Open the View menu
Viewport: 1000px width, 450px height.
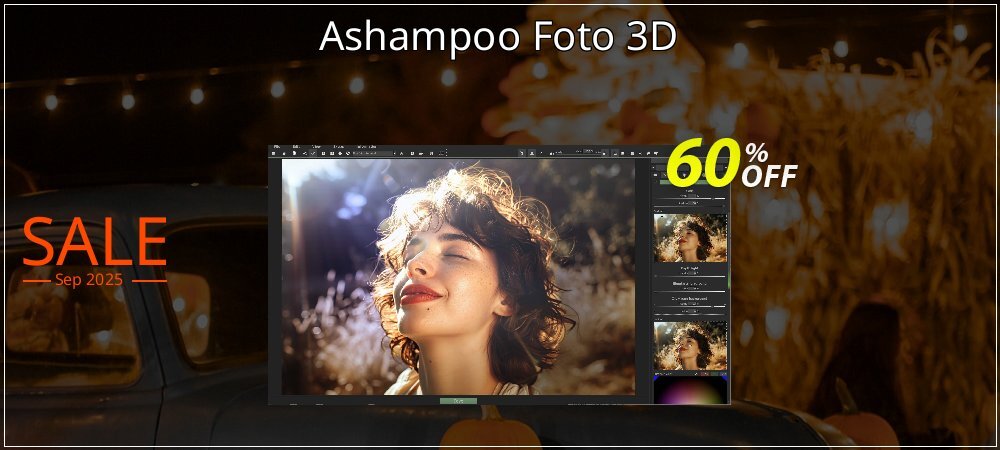[x=316, y=147]
